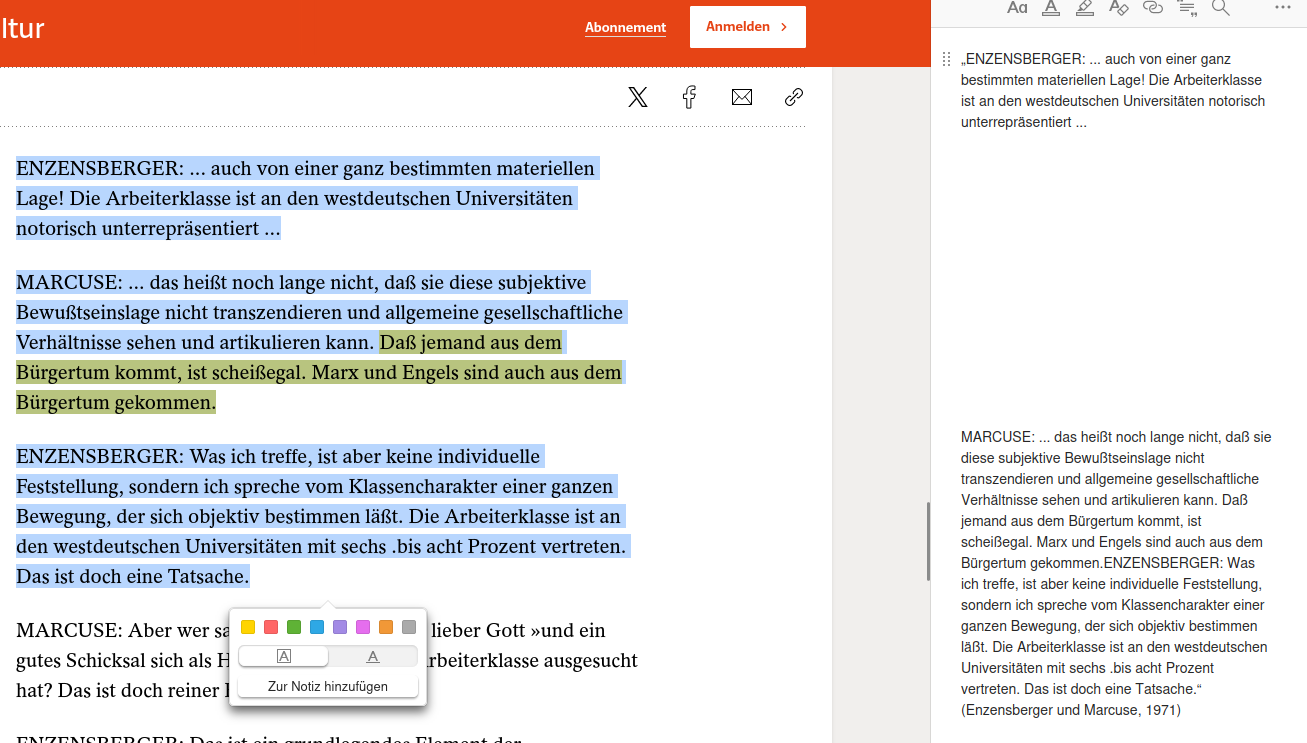Screen dimensions: 1307x743
Task: Open the text format (Aa) options
Action: (1017, 8)
